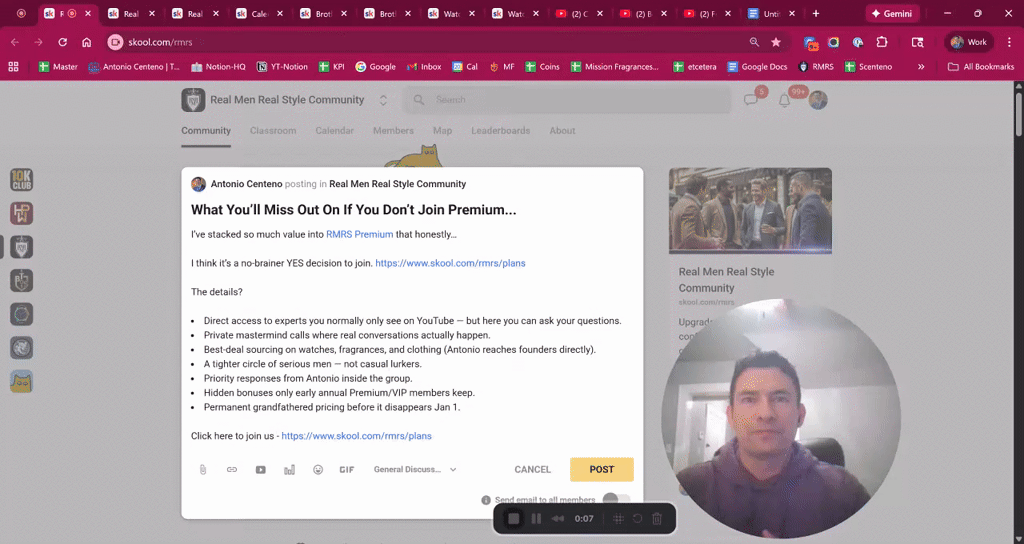The image size is (1024, 544).
Task: Click the info icon next to Send email
Action: (x=486, y=500)
